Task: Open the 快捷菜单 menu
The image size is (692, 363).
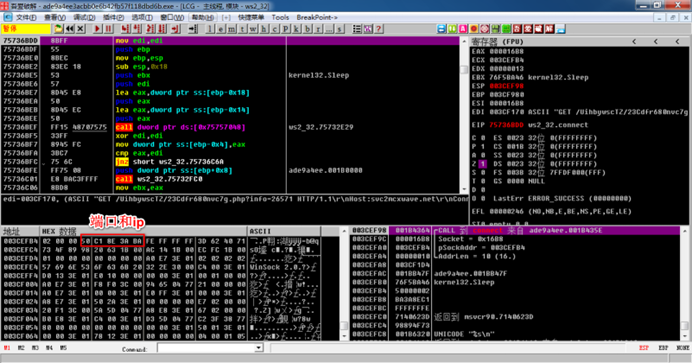Action: pyautogui.click(x=251, y=17)
